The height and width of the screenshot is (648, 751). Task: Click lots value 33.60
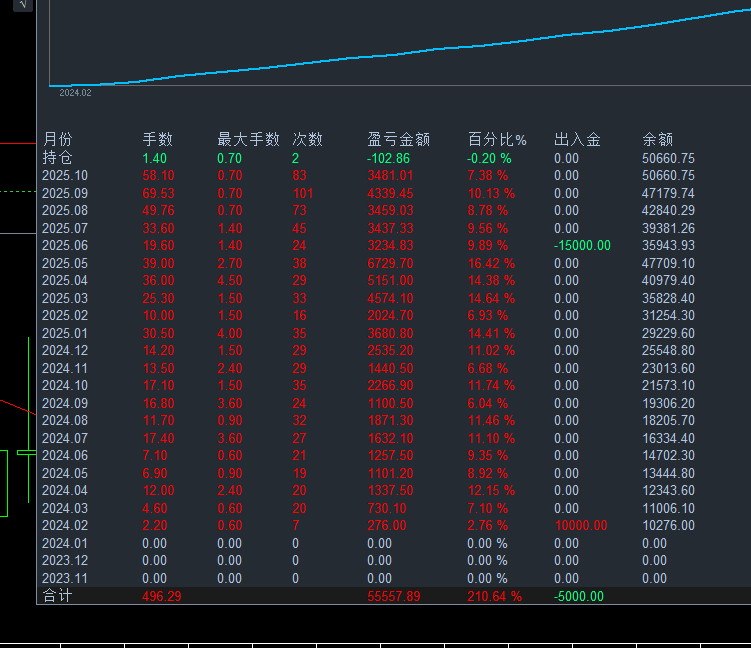pyautogui.click(x=159, y=228)
